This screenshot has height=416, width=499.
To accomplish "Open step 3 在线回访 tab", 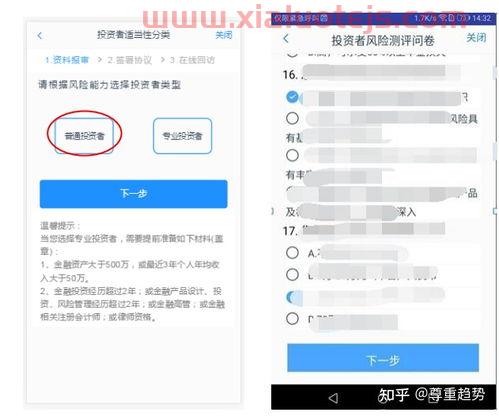I will click(192, 60).
